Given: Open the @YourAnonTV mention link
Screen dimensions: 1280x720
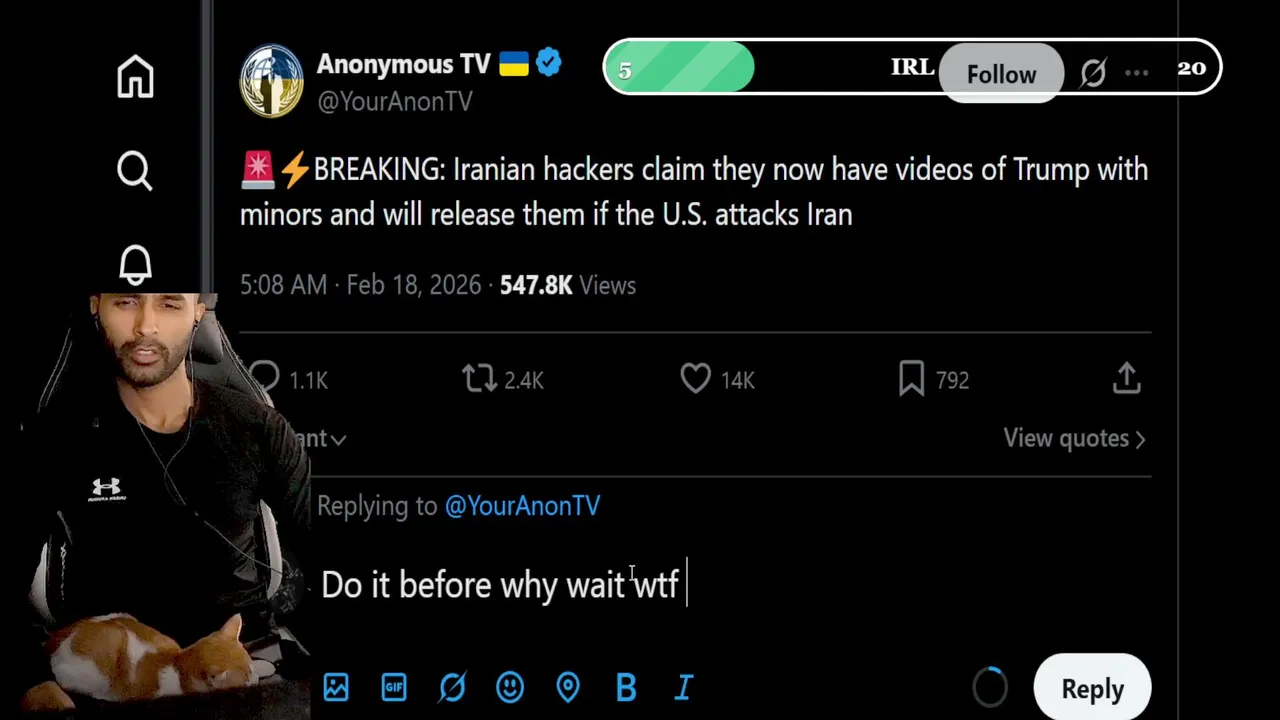Looking at the screenshot, I should 522,506.
